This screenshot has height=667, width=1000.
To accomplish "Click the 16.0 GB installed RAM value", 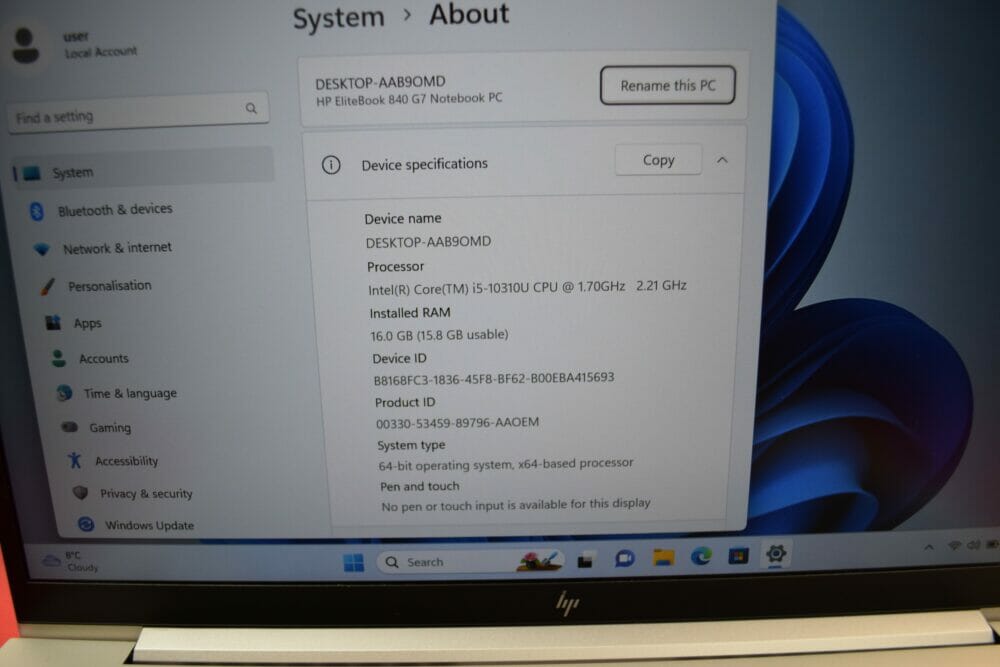I will click(x=439, y=335).
